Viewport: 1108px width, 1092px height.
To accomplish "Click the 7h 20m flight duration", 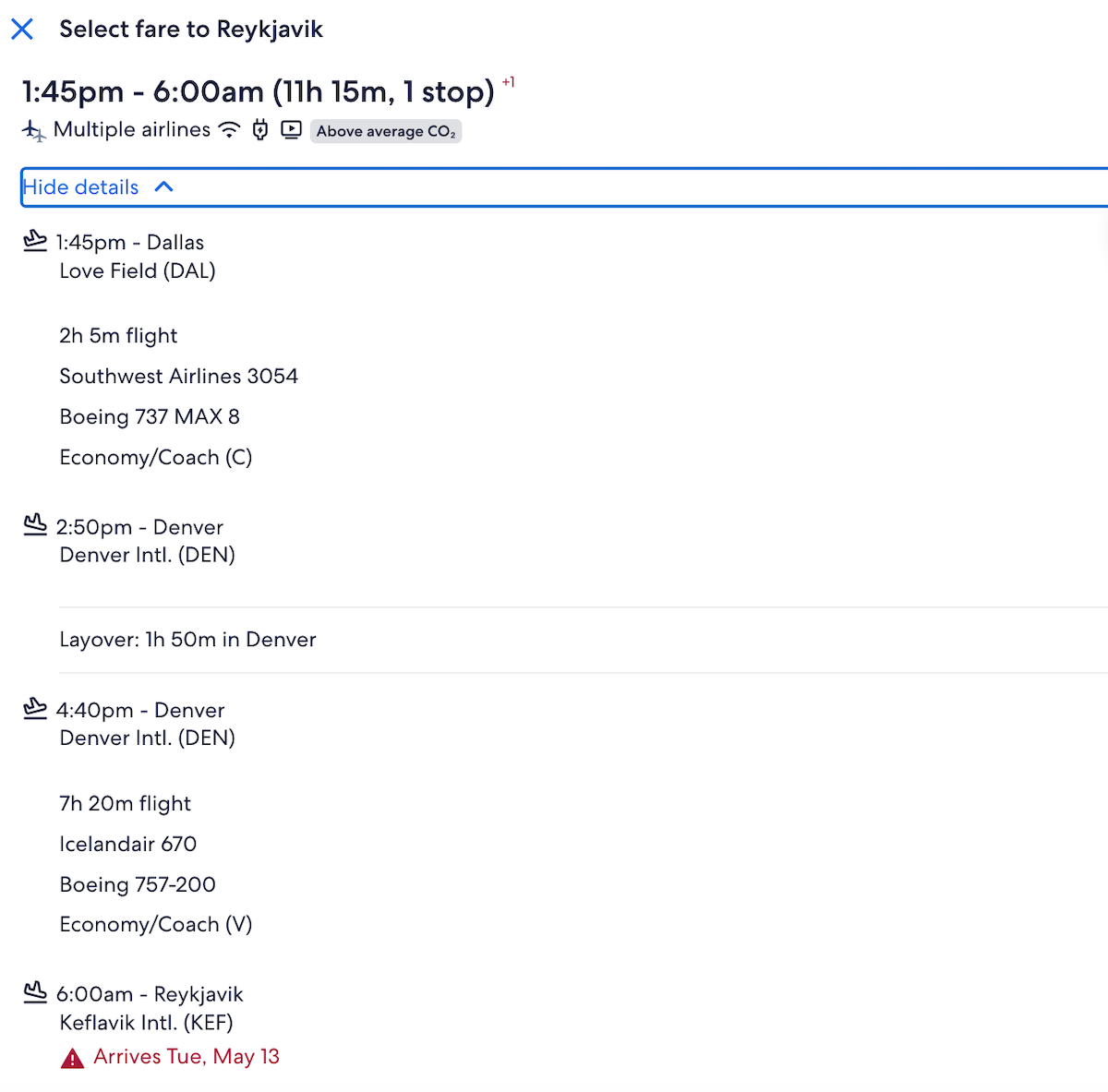I will coord(126,804).
